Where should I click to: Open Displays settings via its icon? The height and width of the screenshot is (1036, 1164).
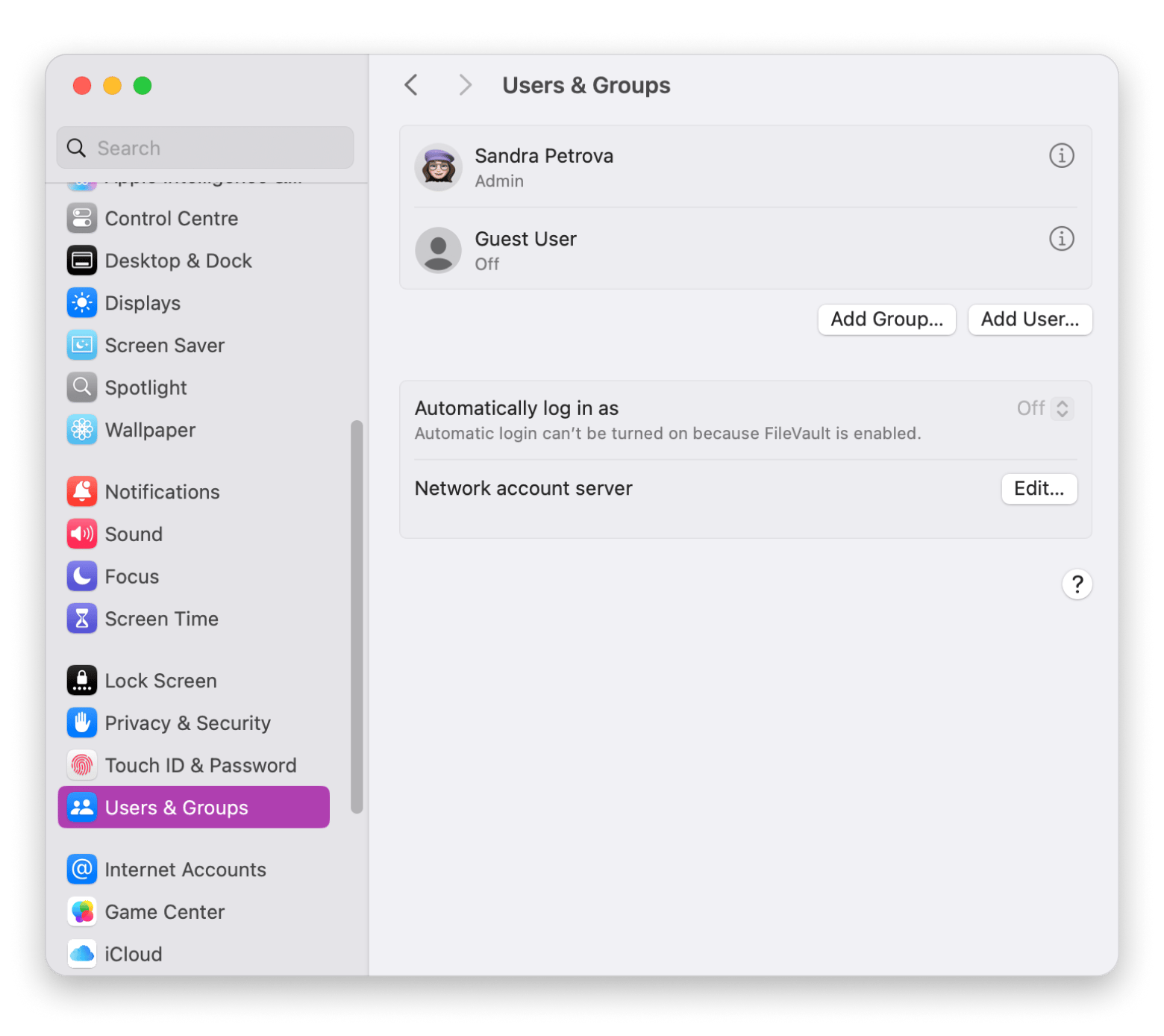point(82,303)
